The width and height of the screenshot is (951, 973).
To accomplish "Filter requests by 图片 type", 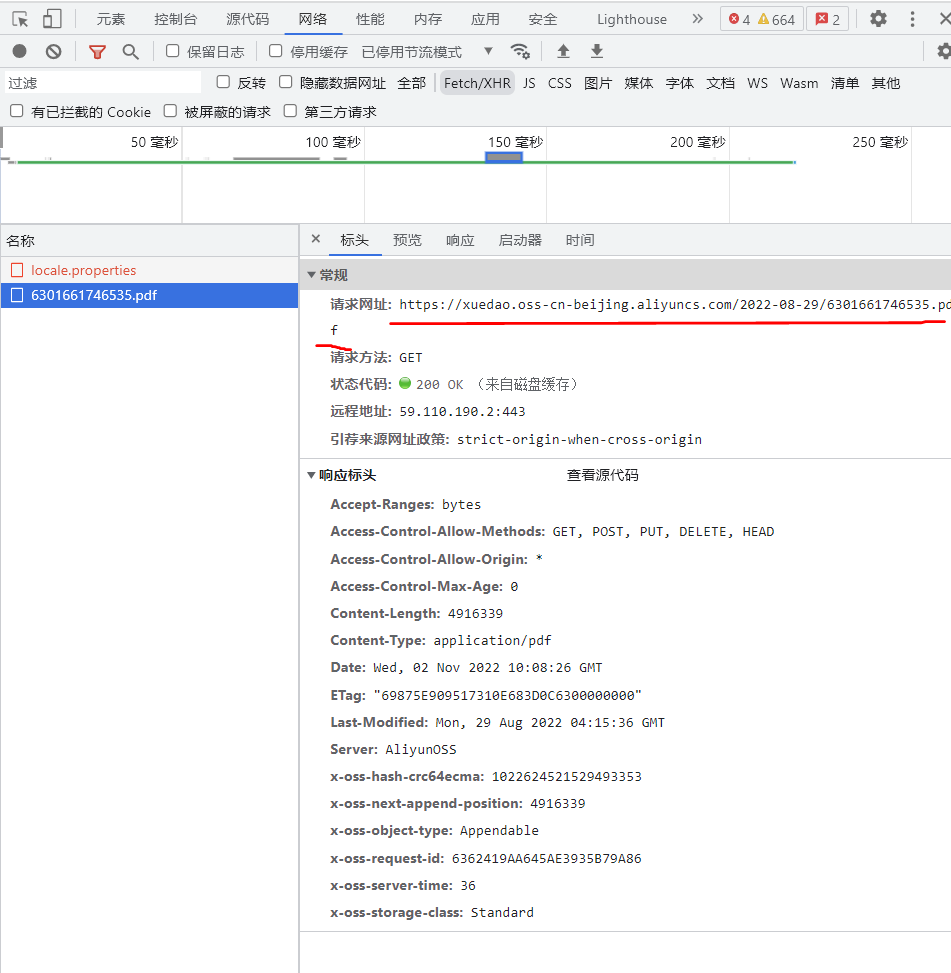I will tap(598, 83).
